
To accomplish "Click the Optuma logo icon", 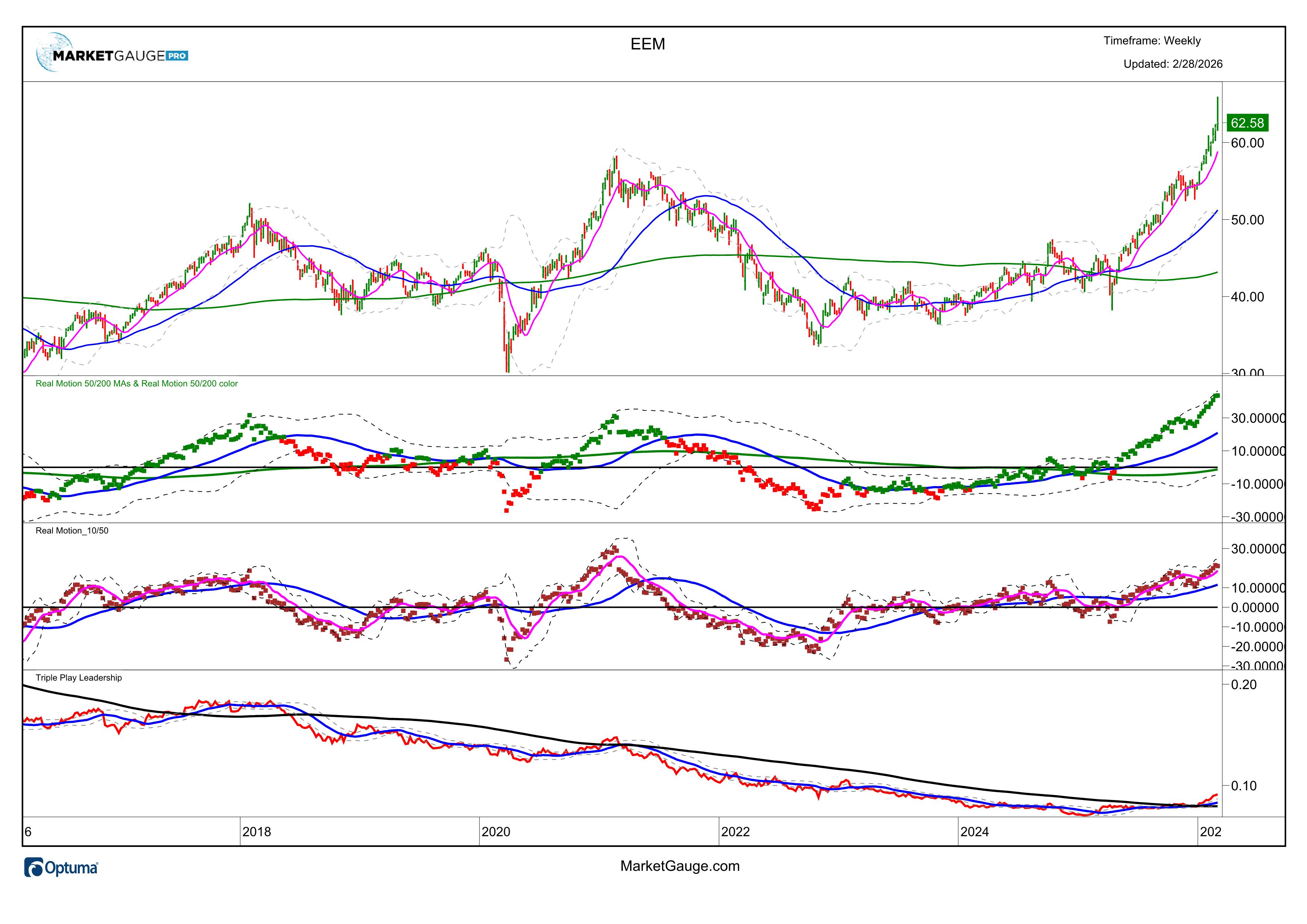I will [34, 868].
